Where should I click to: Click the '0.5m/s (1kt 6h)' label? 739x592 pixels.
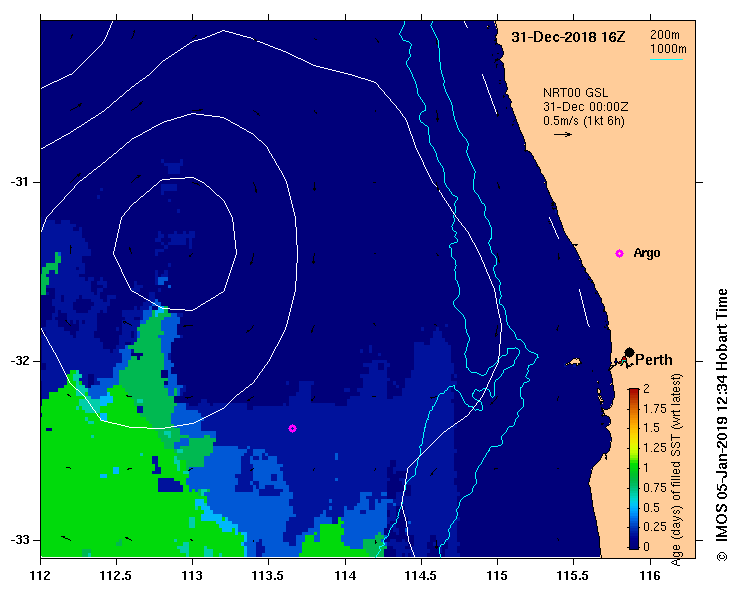click(x=583, y=121)
